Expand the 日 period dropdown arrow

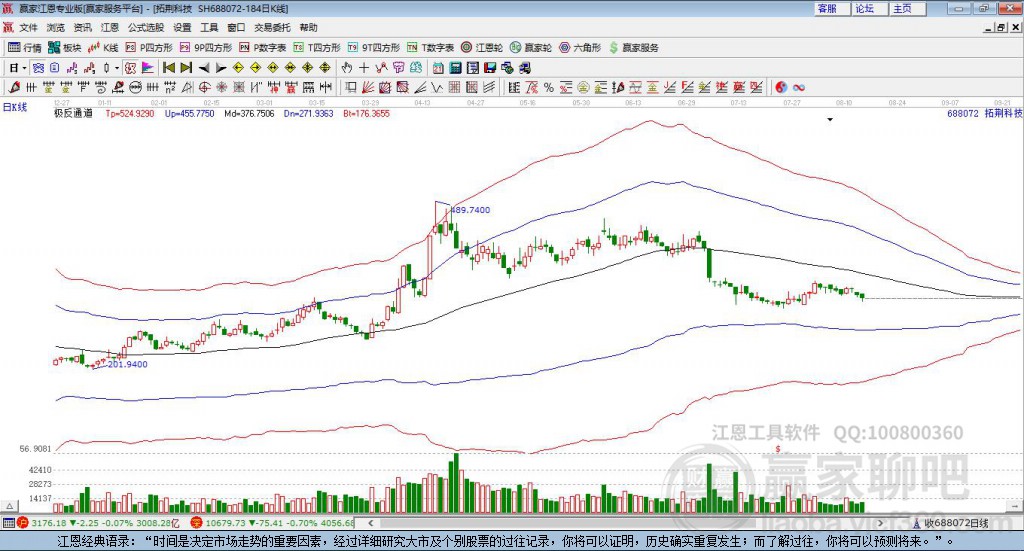click(25, 68)
